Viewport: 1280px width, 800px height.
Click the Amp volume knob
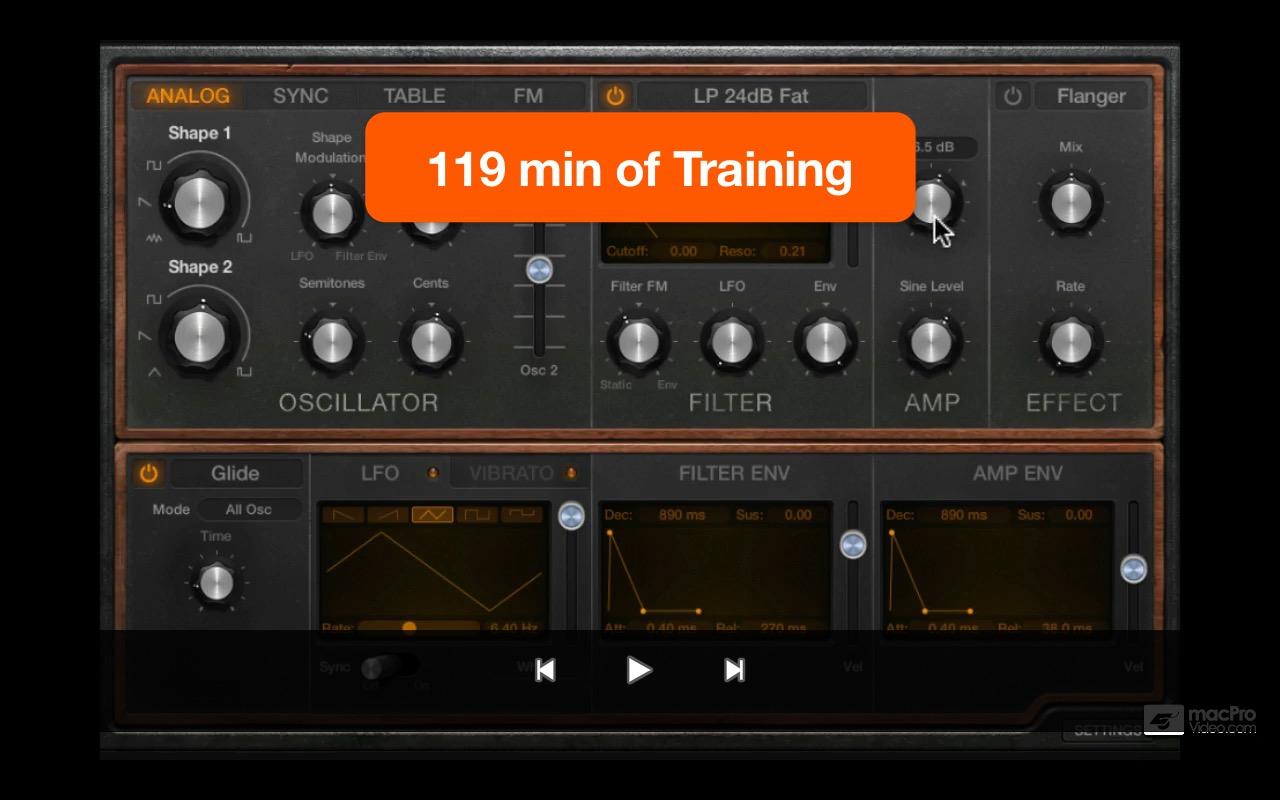click(x=931, y=203)
